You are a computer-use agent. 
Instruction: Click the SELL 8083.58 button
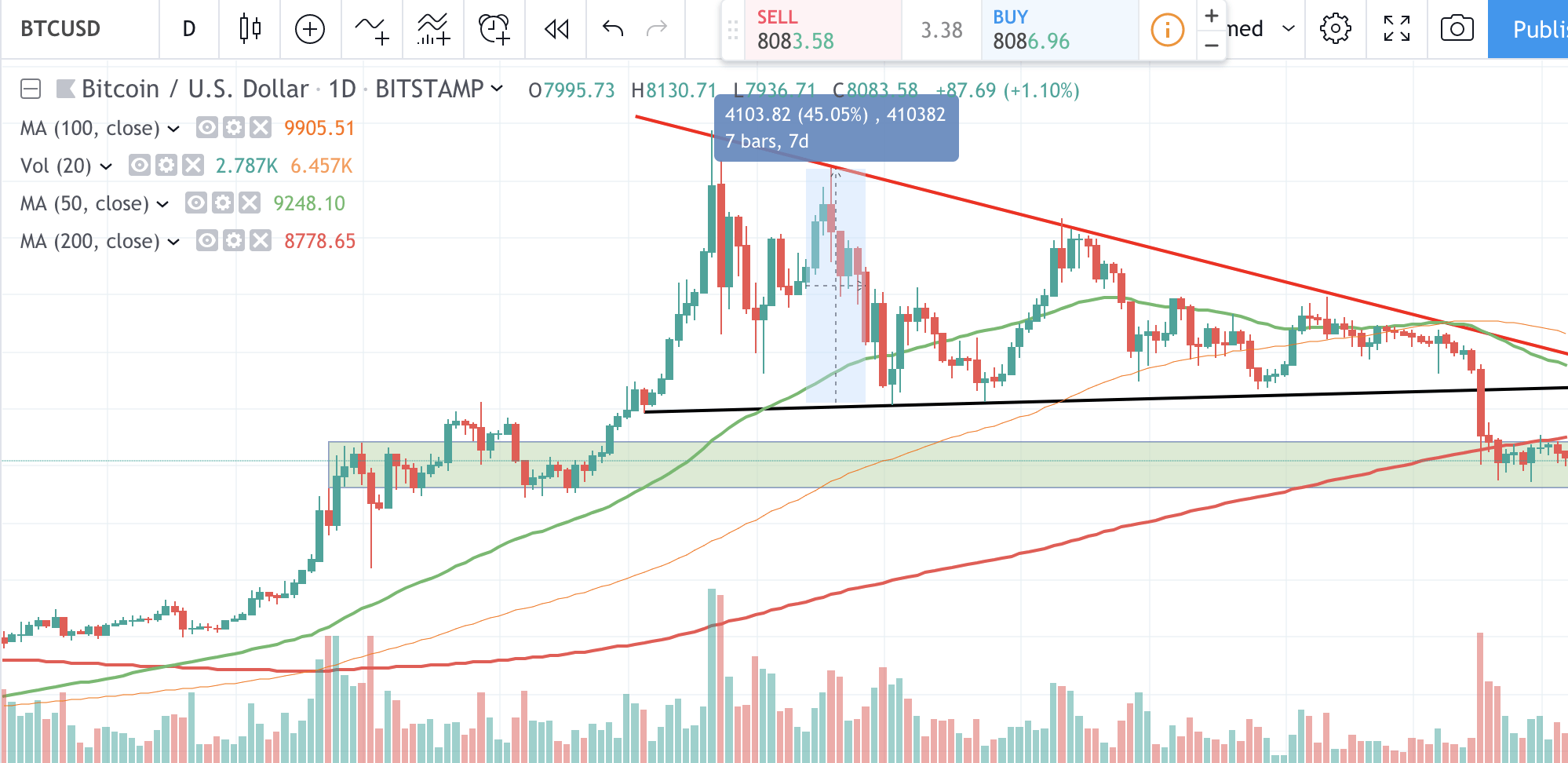click(x=822, y=29)
